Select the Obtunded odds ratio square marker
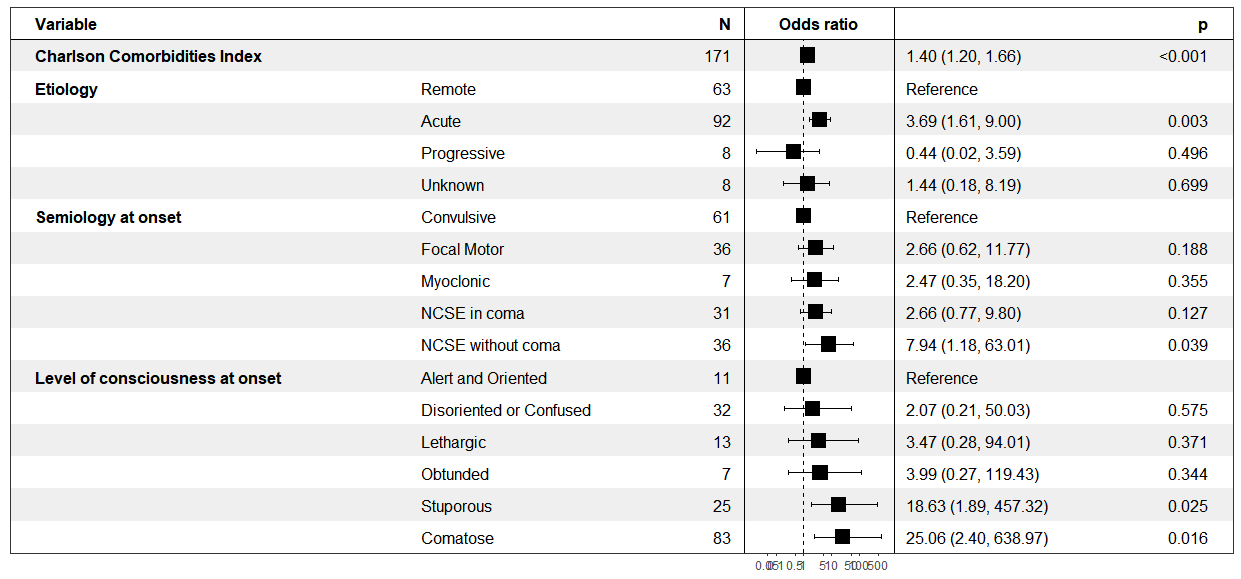Image resolution: width=1241 pixels, height=579 pixels. click(x=820, y=473)
